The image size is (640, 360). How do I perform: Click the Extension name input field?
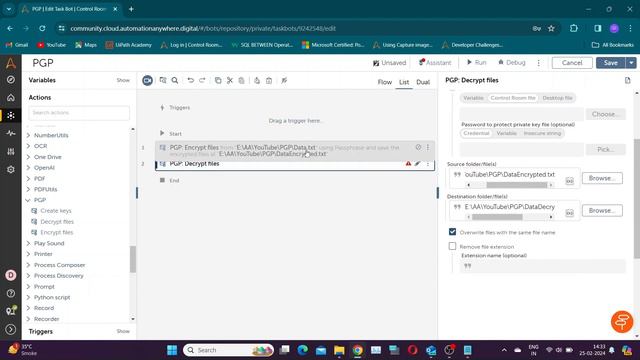(x=542, y=266)
